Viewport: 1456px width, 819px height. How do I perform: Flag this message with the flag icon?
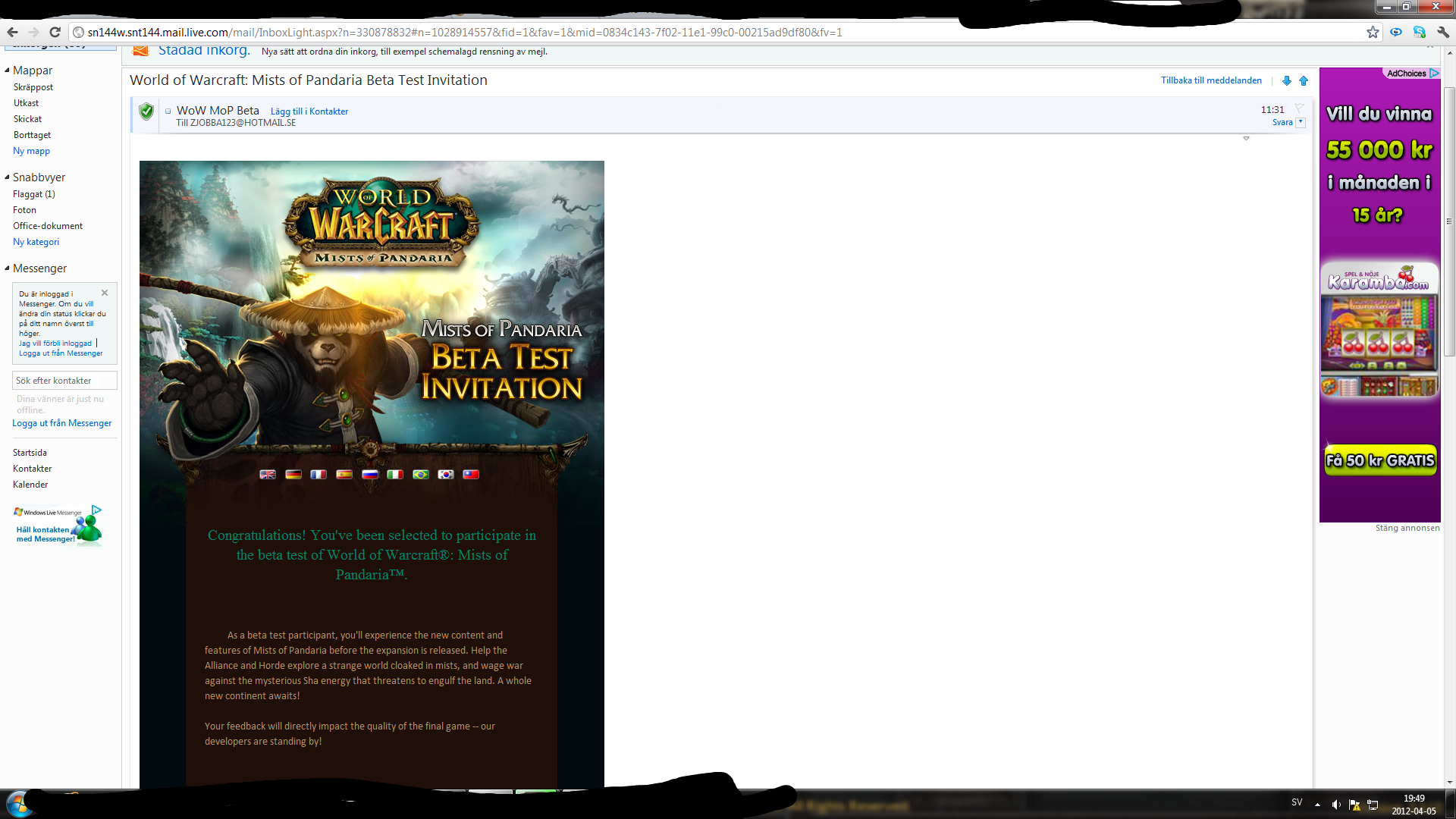click(x=1299, y=108)
